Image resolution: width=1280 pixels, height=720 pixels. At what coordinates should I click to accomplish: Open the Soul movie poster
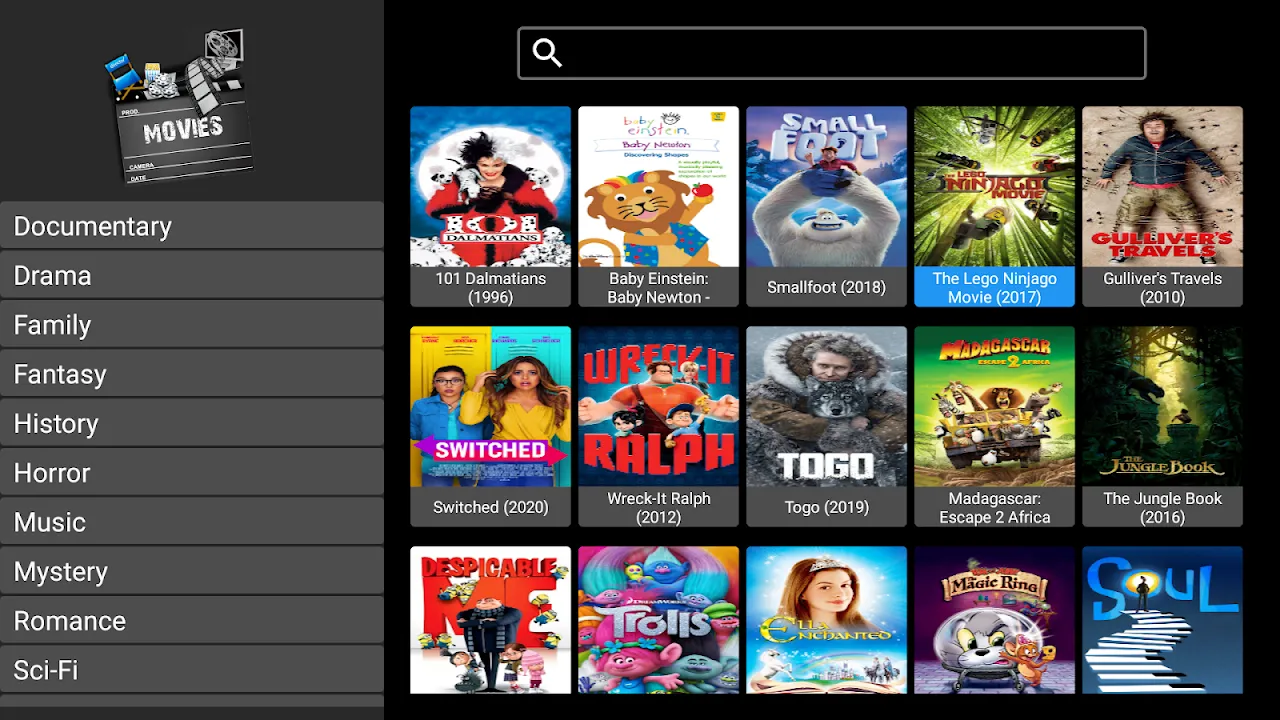pyautogui.click(x=1163, y=620)
